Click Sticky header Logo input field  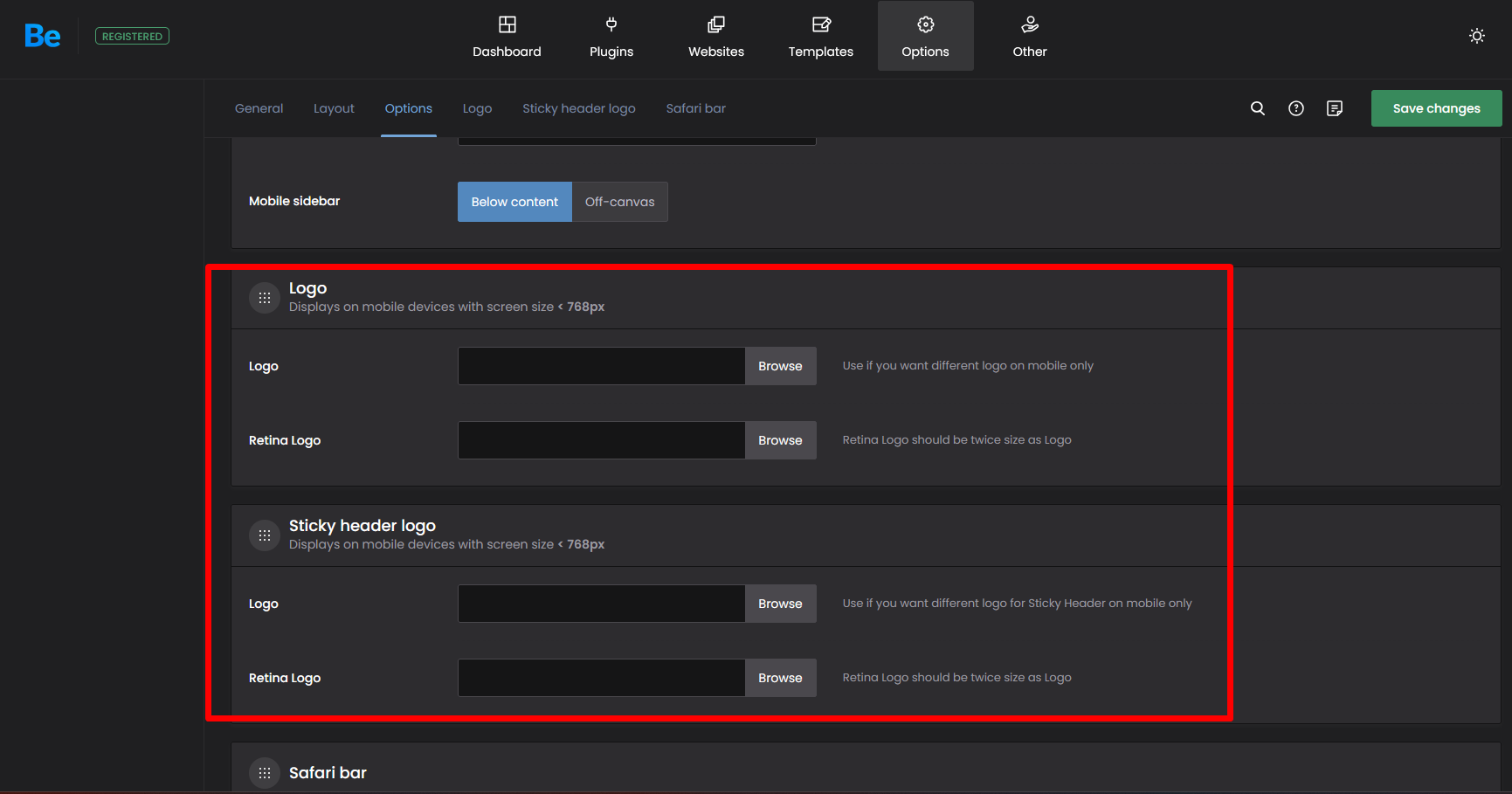click(602, 604)
